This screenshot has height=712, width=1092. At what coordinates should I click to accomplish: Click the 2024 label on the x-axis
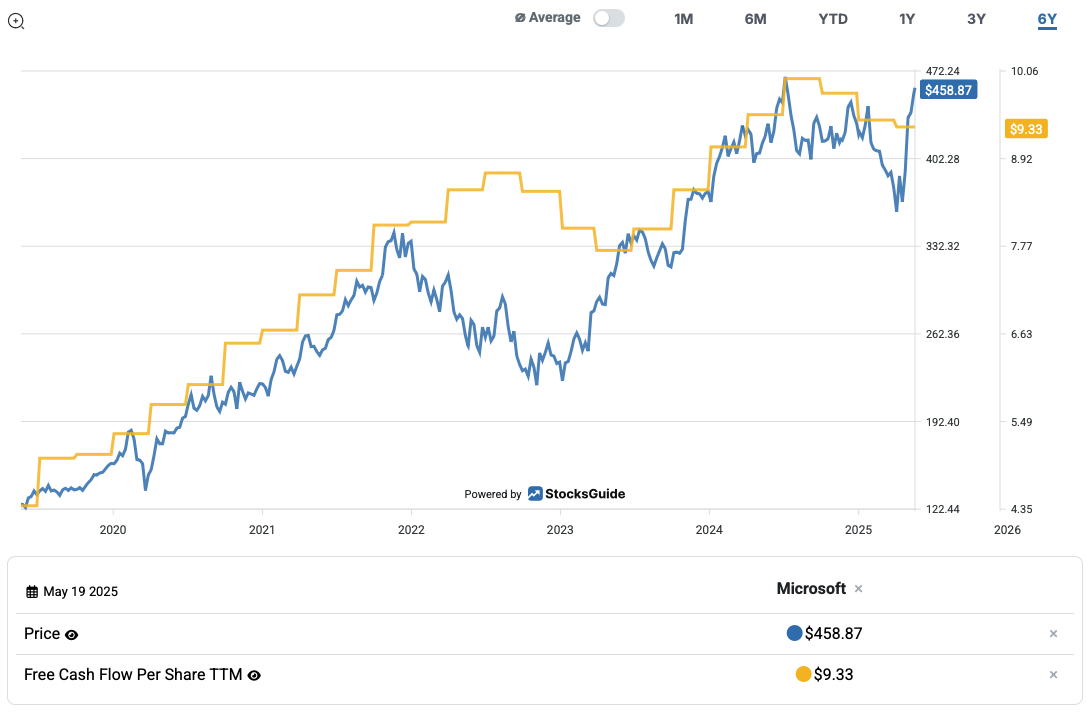click(709, 529)
